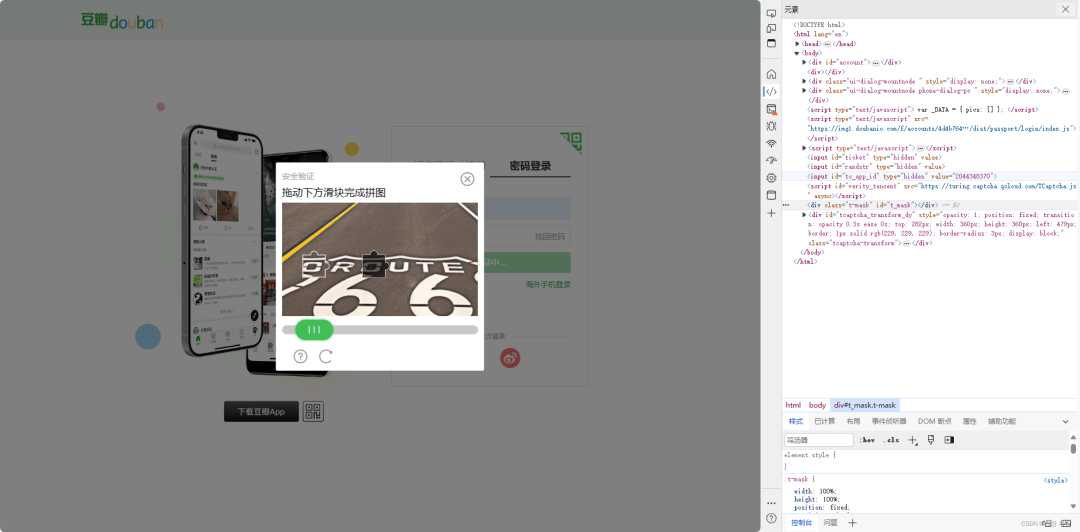Open 属性 properties tab

(970, 422)
